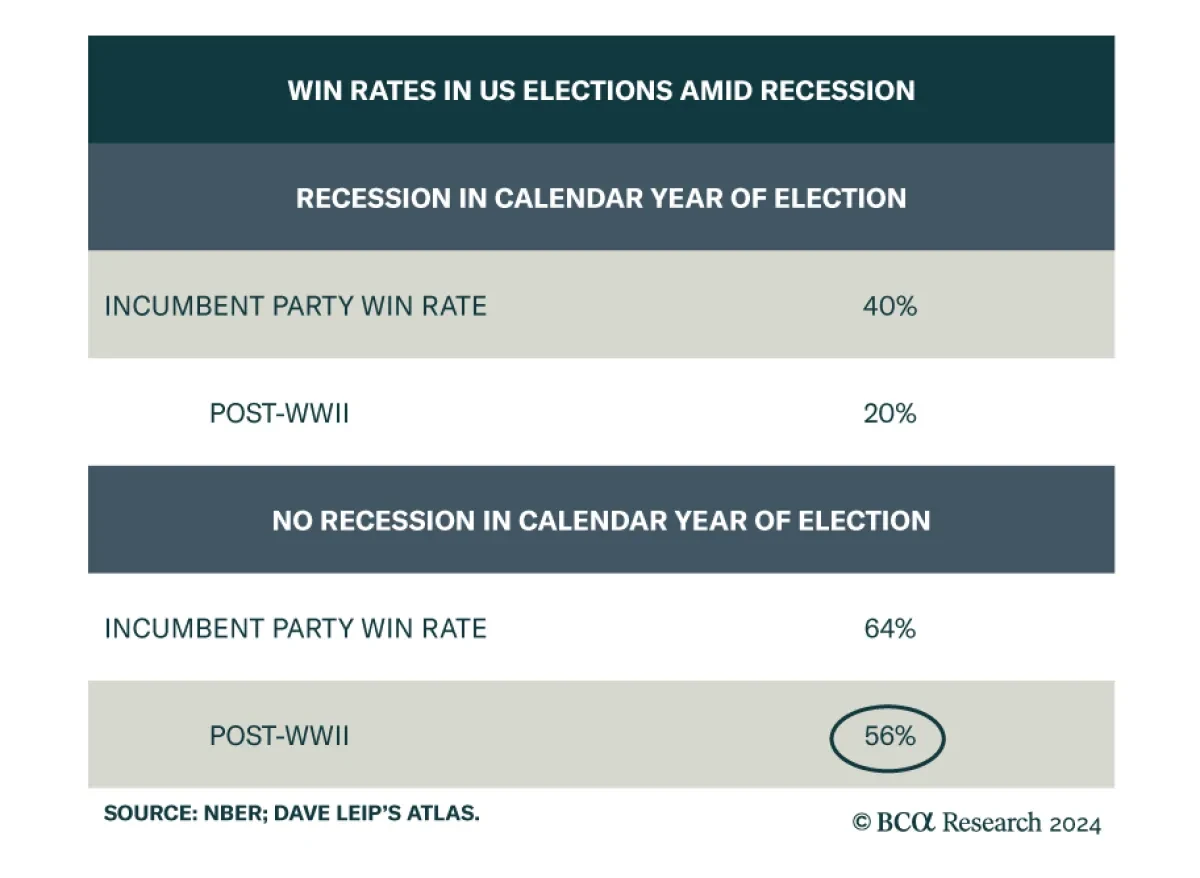Select the 'No Recession in Calendar Year' header
The height and width of the screenshot is (878, 1200).
pyautogui.click(x=601, y=520)
